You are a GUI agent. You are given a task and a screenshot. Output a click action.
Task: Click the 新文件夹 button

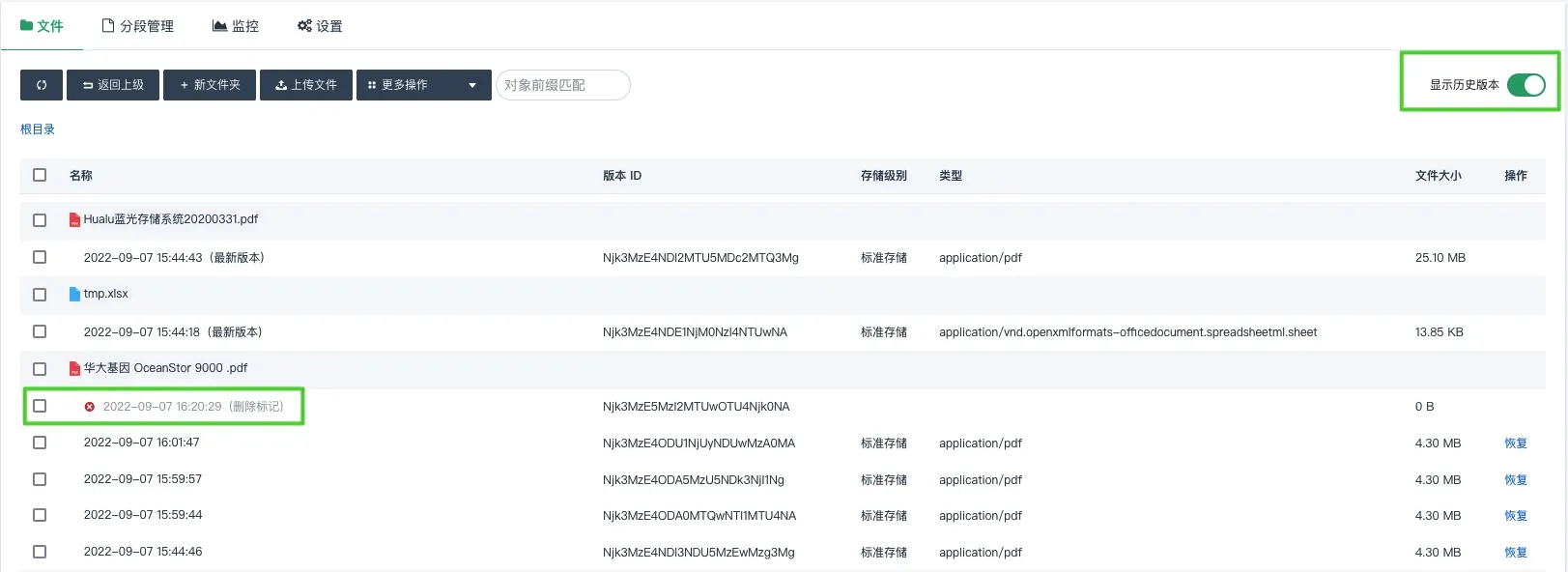pos(210,85)
